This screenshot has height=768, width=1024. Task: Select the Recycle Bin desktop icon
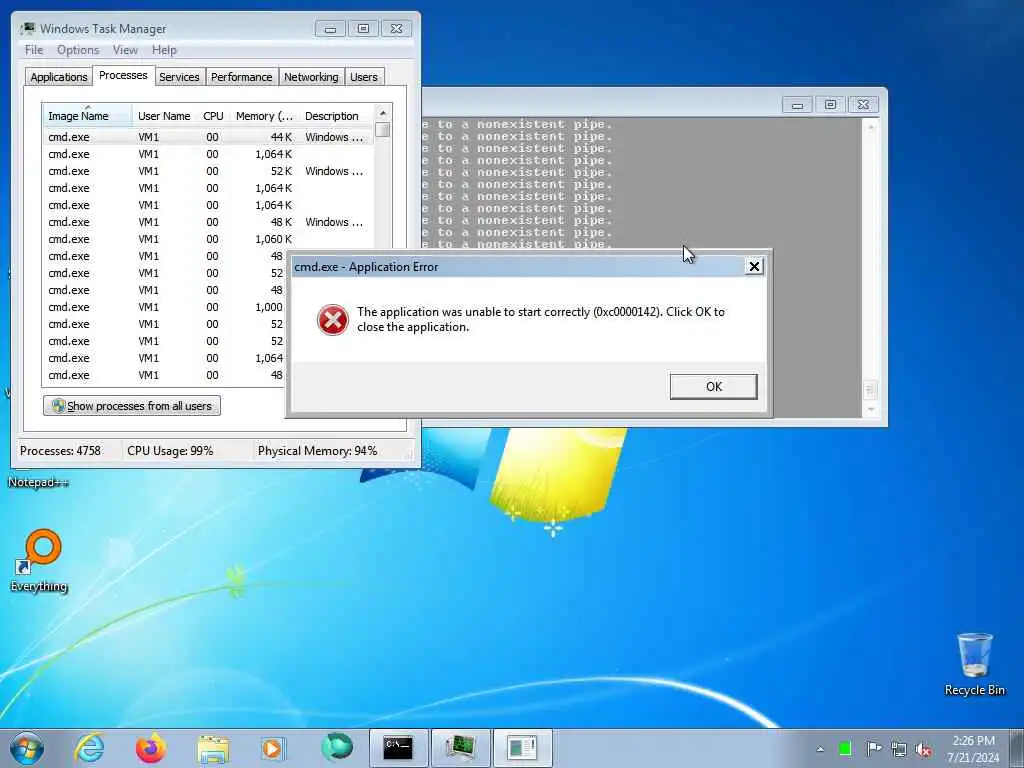click(x=974, y=664)
